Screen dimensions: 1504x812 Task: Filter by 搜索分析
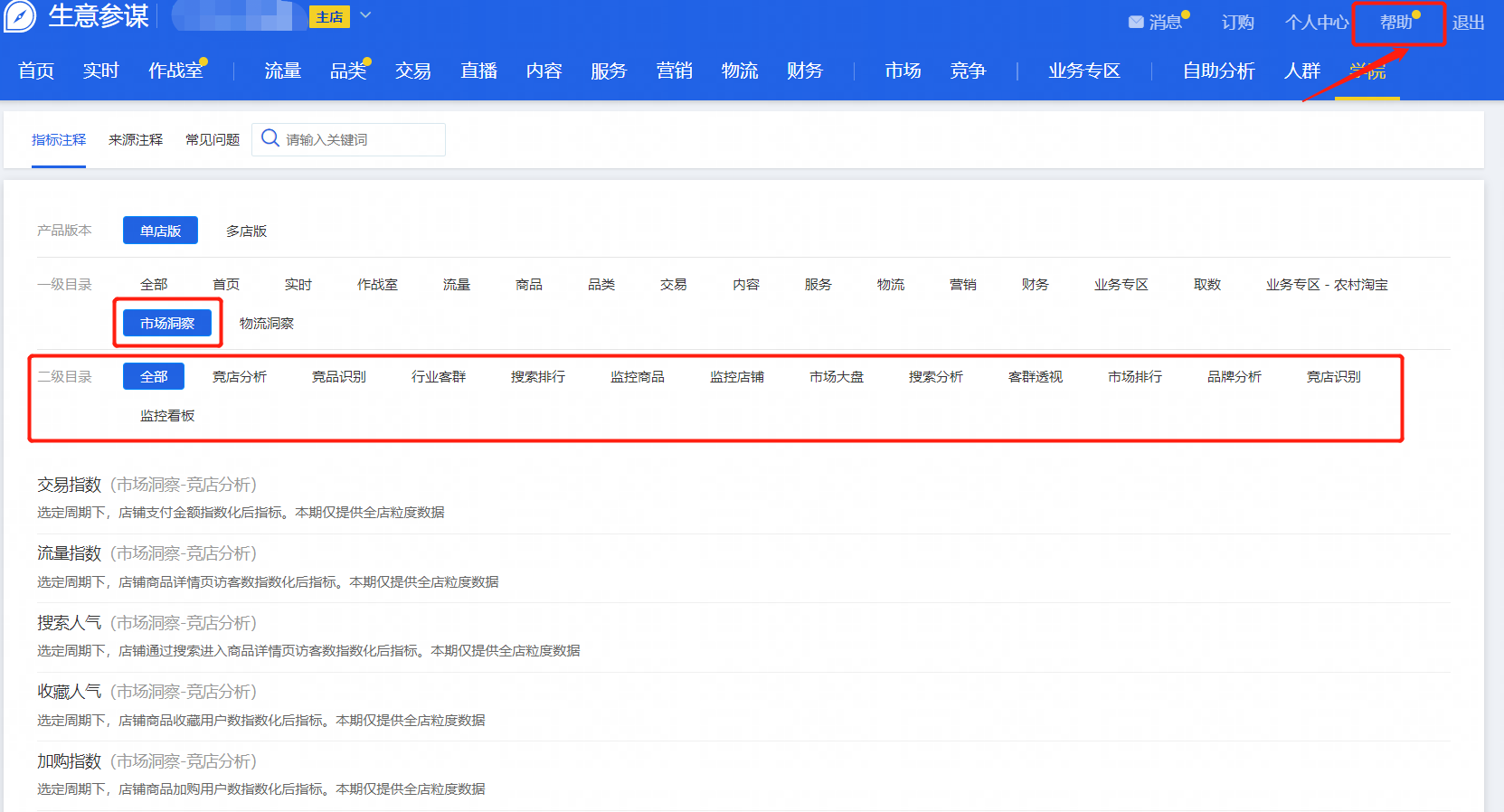(x=936, y=376)
